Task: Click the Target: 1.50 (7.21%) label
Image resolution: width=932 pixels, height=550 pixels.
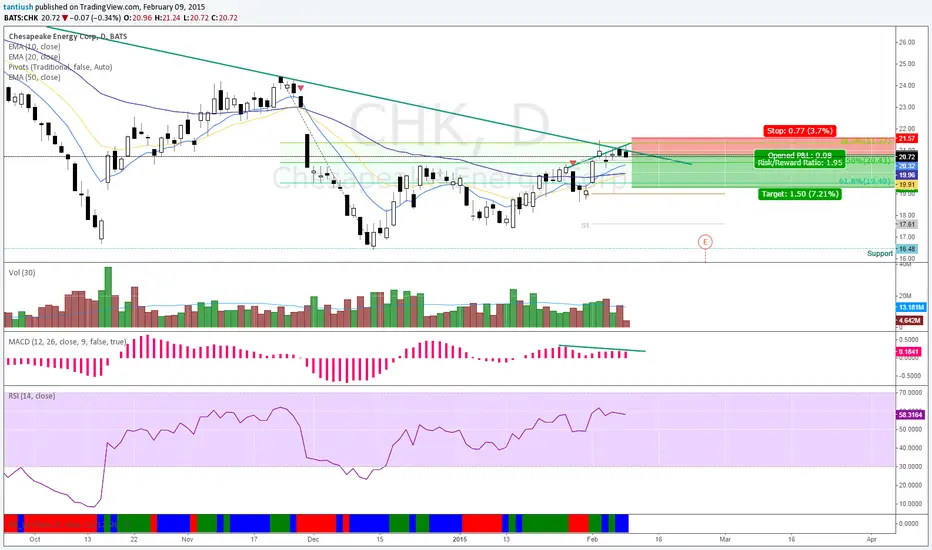Action: (x=800, y=194)
